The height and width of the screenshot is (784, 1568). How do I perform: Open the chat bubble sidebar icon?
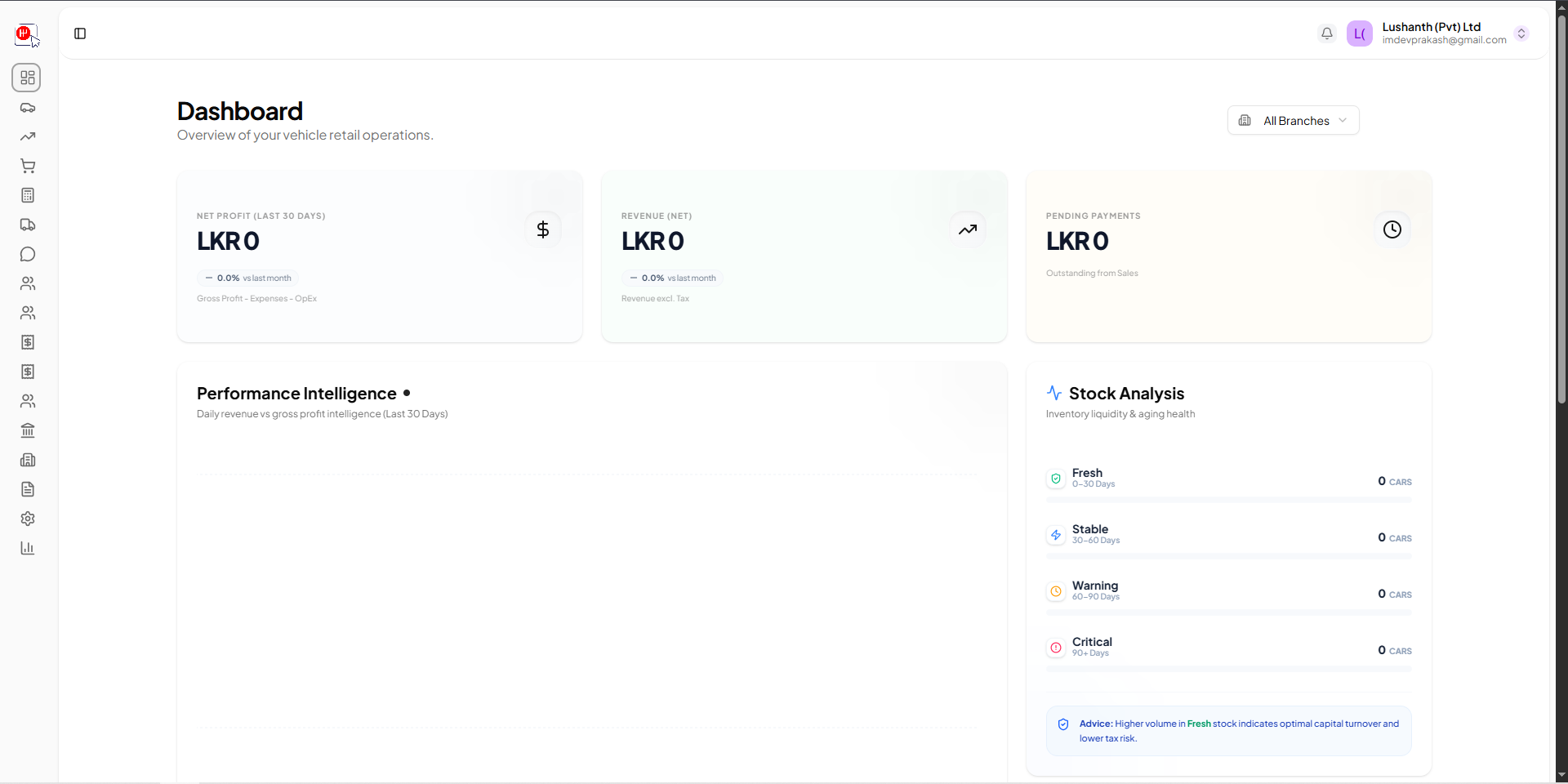[x=28, y=254]
